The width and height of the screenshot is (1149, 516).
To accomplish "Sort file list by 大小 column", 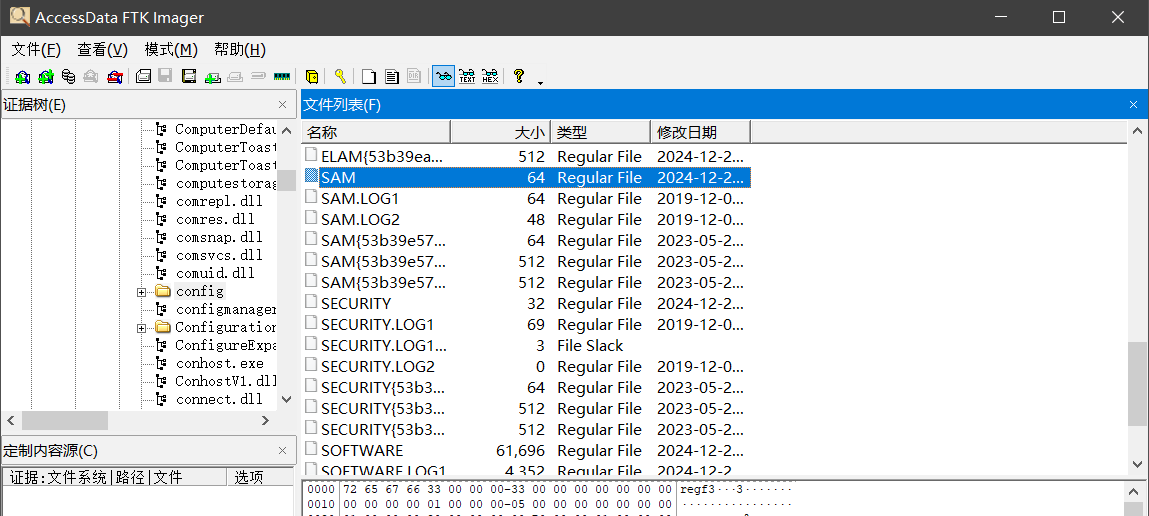I will tap(500, 133).
